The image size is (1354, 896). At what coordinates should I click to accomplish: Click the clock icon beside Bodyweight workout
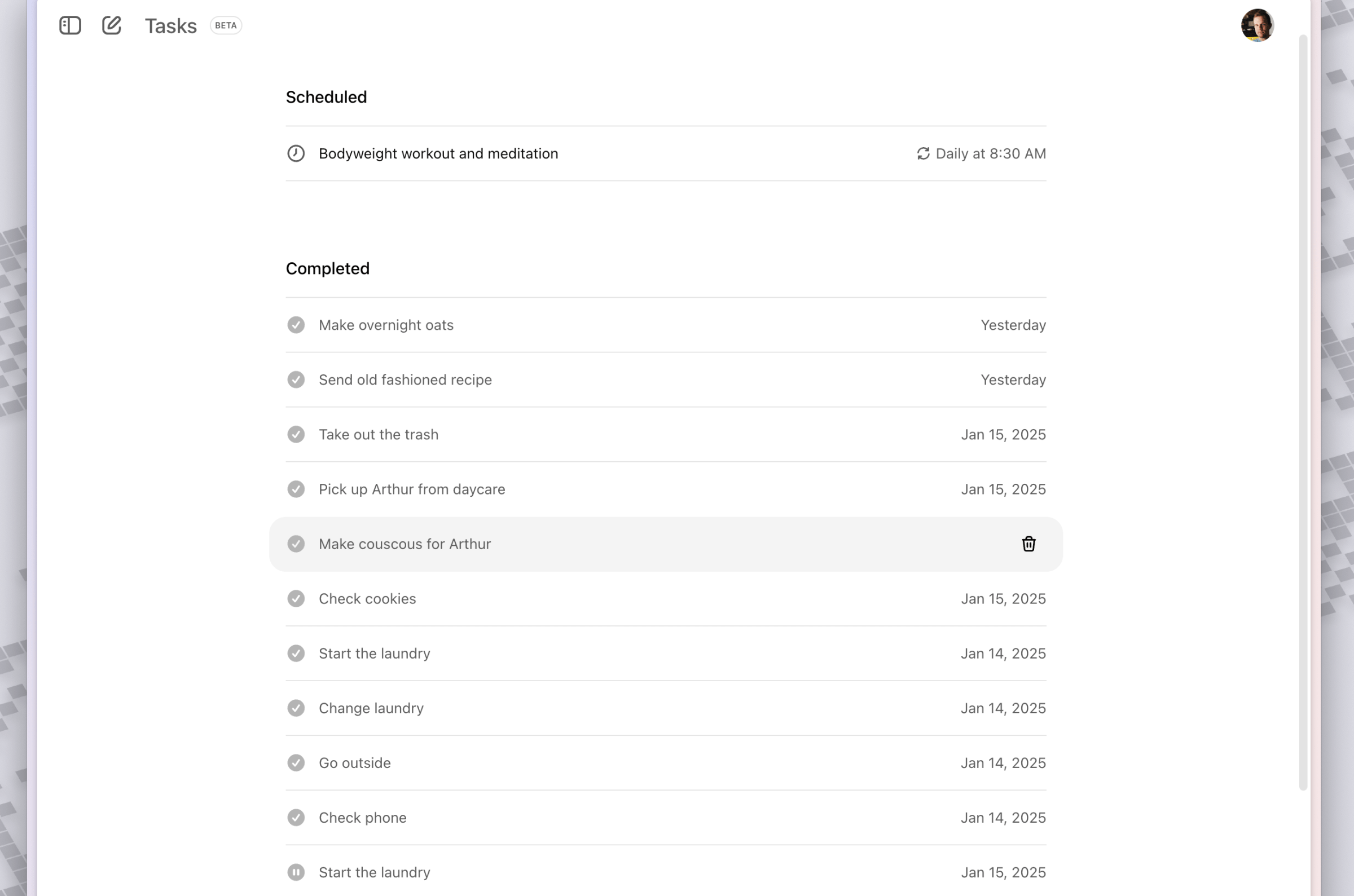point(296,154)
